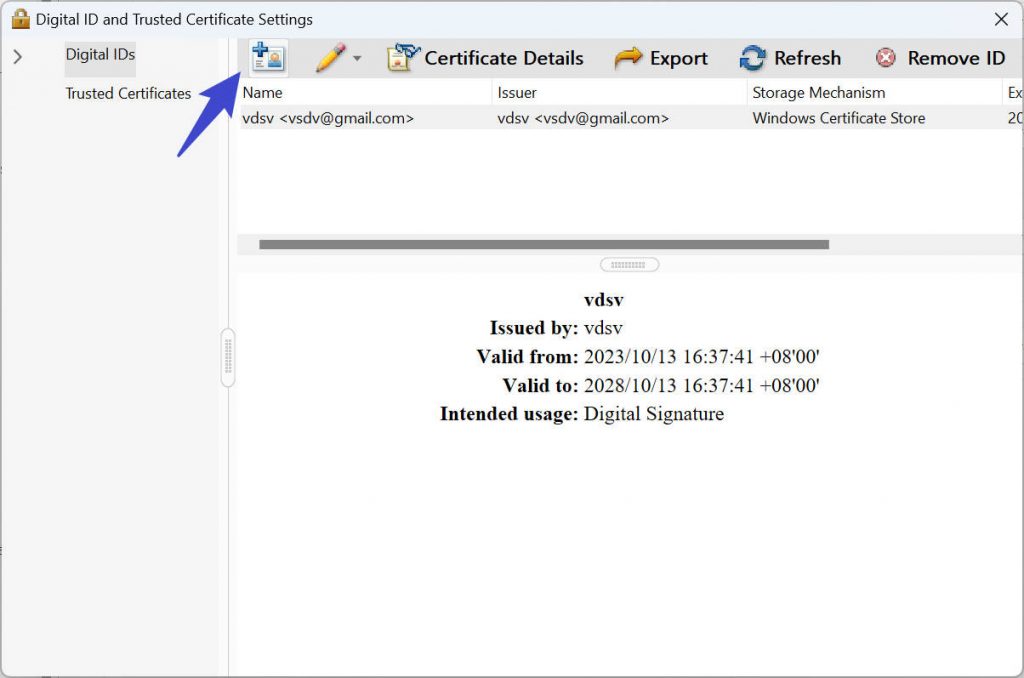Click the Remove ID icon
The height and width of the screenshot is (678, 1024).
[884, 58]
